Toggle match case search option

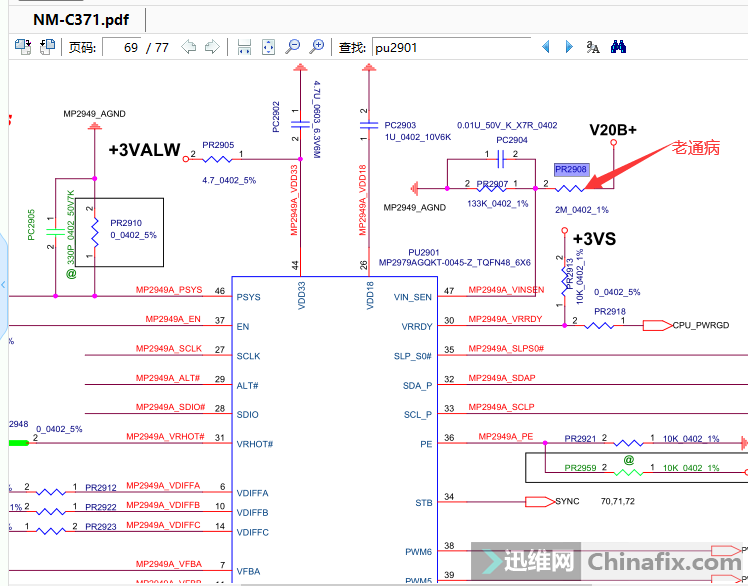[x=593, y=47]
